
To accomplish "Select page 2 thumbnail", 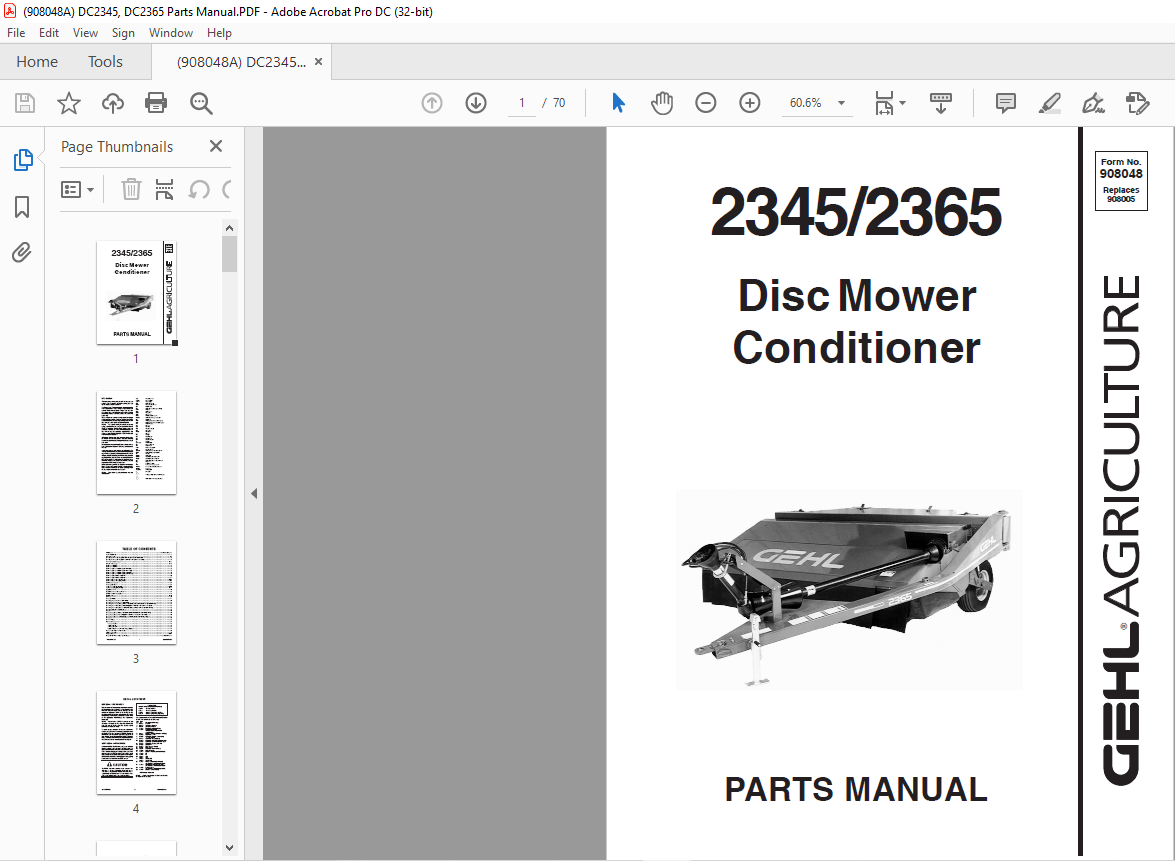I will pyautogui.click(x=136, y=442).
